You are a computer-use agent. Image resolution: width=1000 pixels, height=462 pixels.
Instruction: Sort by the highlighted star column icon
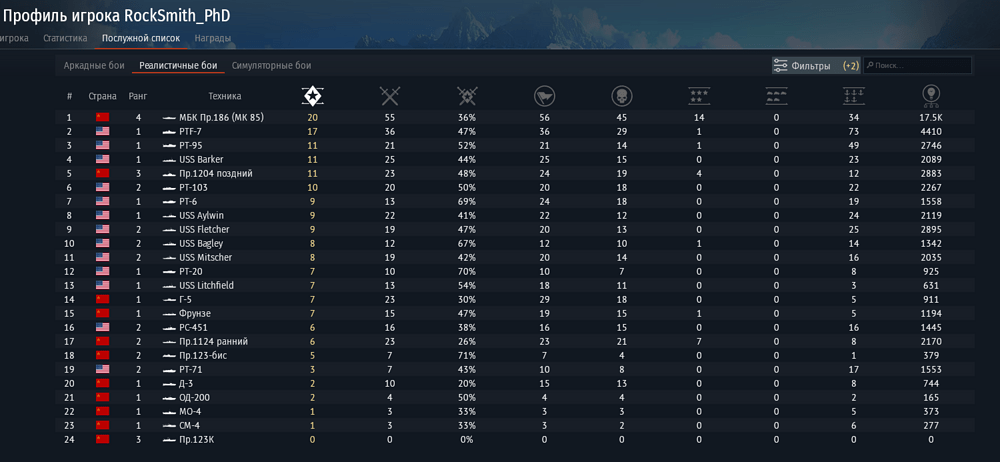click(x=313, y=96)
